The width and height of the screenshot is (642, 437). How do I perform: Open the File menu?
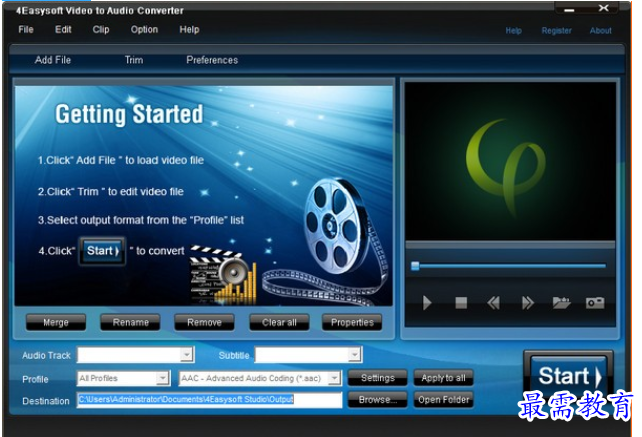coord(26,29)
